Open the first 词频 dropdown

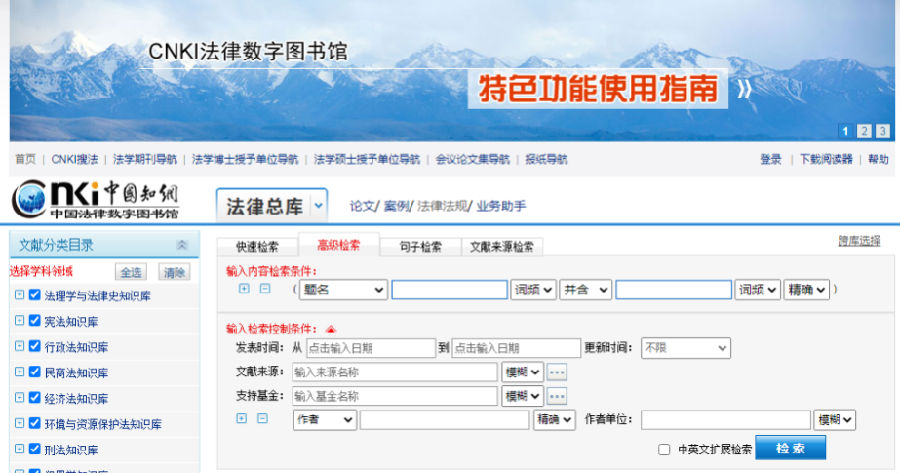point(533,290)
